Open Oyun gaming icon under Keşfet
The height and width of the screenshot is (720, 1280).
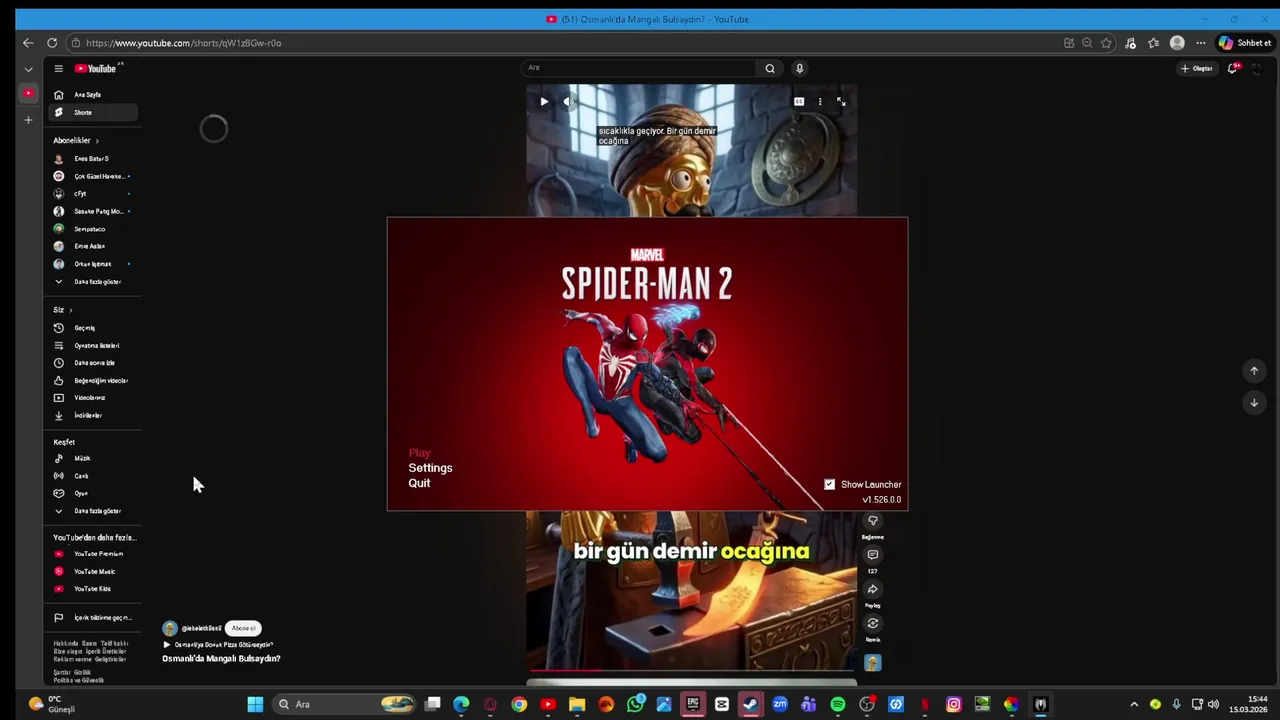(x=58, y=493)
